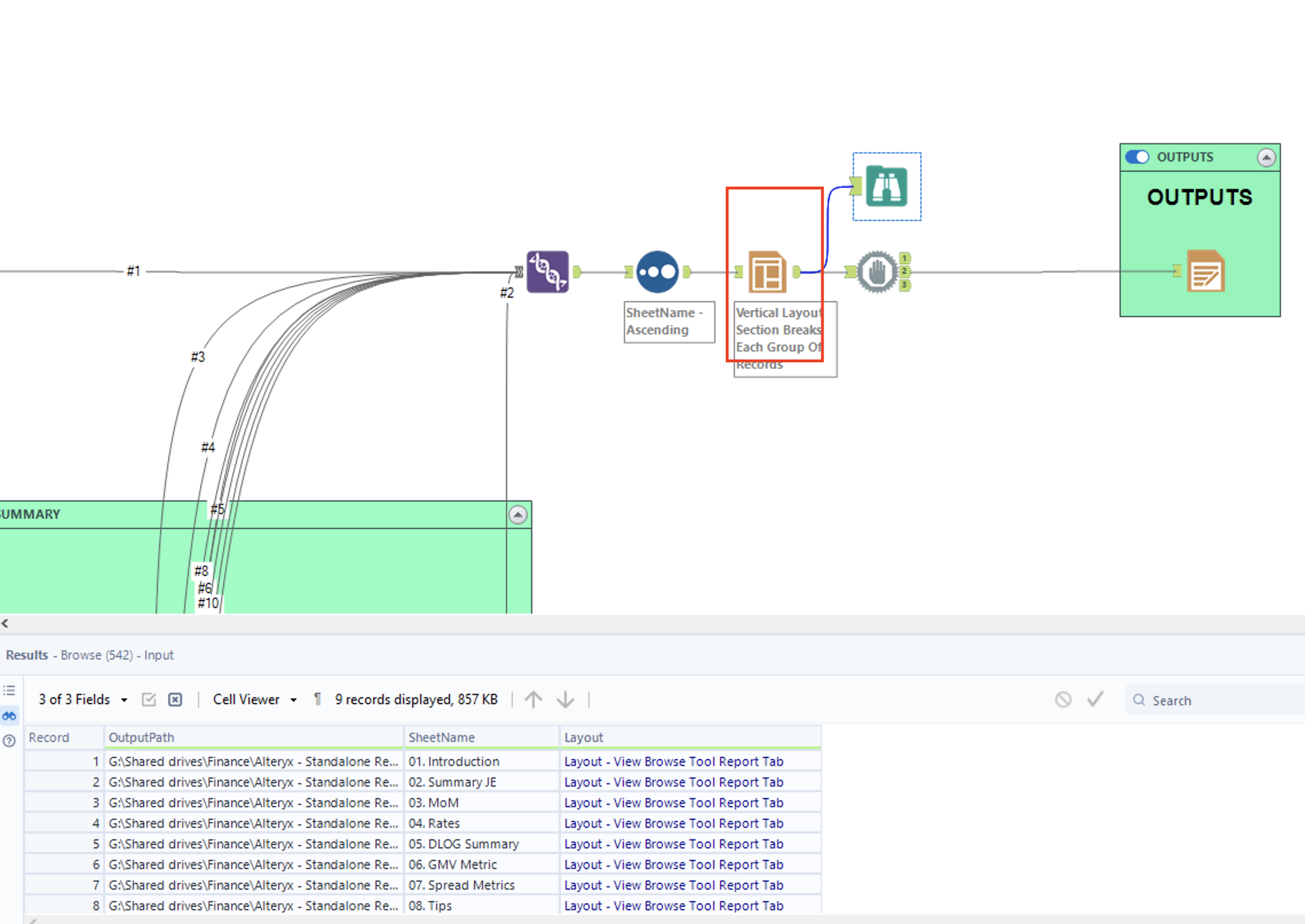Click the deselect all fields X box
The height and width of the screenshot is (924, 1305).
(x=175, y=700)
